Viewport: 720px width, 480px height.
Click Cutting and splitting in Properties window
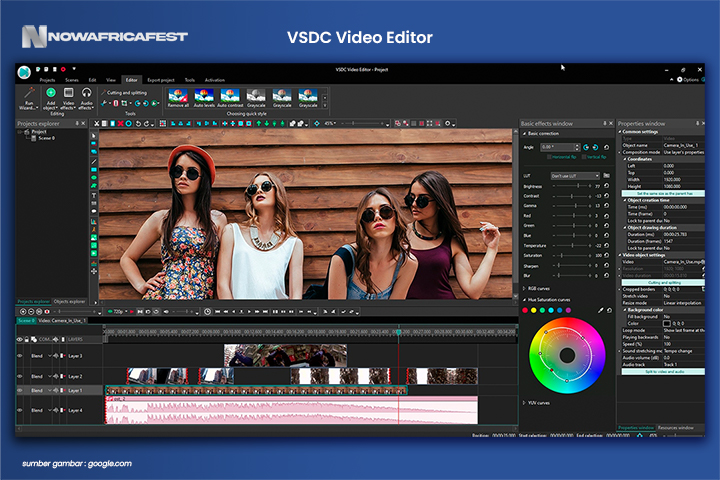tap(663, 282)
